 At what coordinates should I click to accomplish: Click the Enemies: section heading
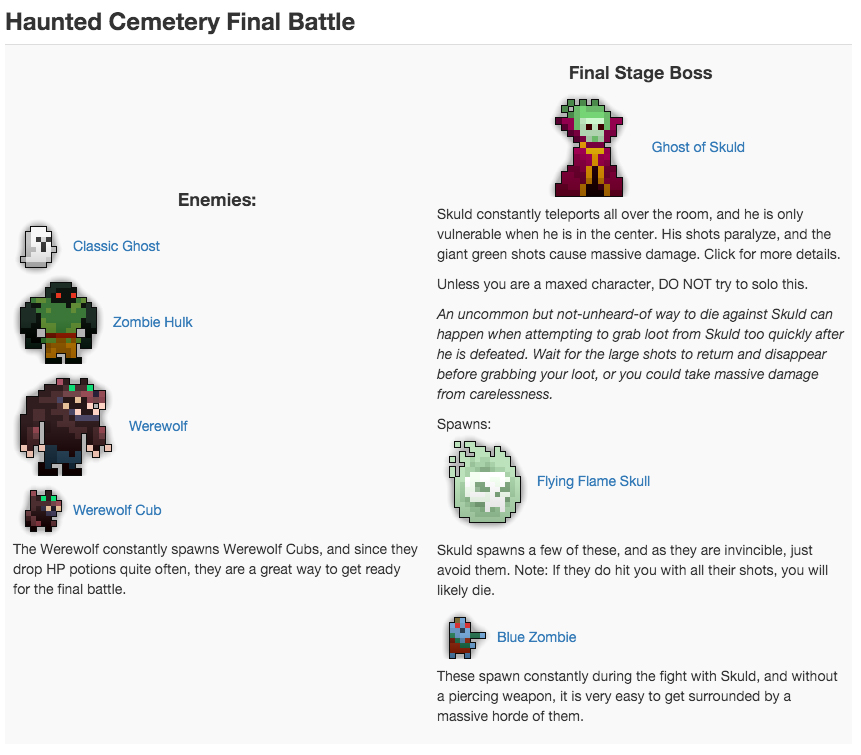(x=217, y=200)
